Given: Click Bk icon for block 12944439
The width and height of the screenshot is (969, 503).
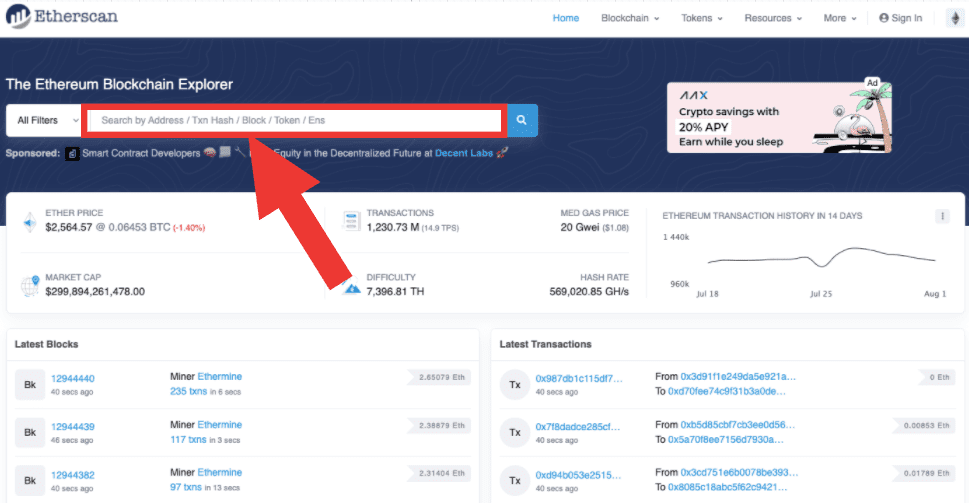Looking at the screenshot, I should pos(30,433).
